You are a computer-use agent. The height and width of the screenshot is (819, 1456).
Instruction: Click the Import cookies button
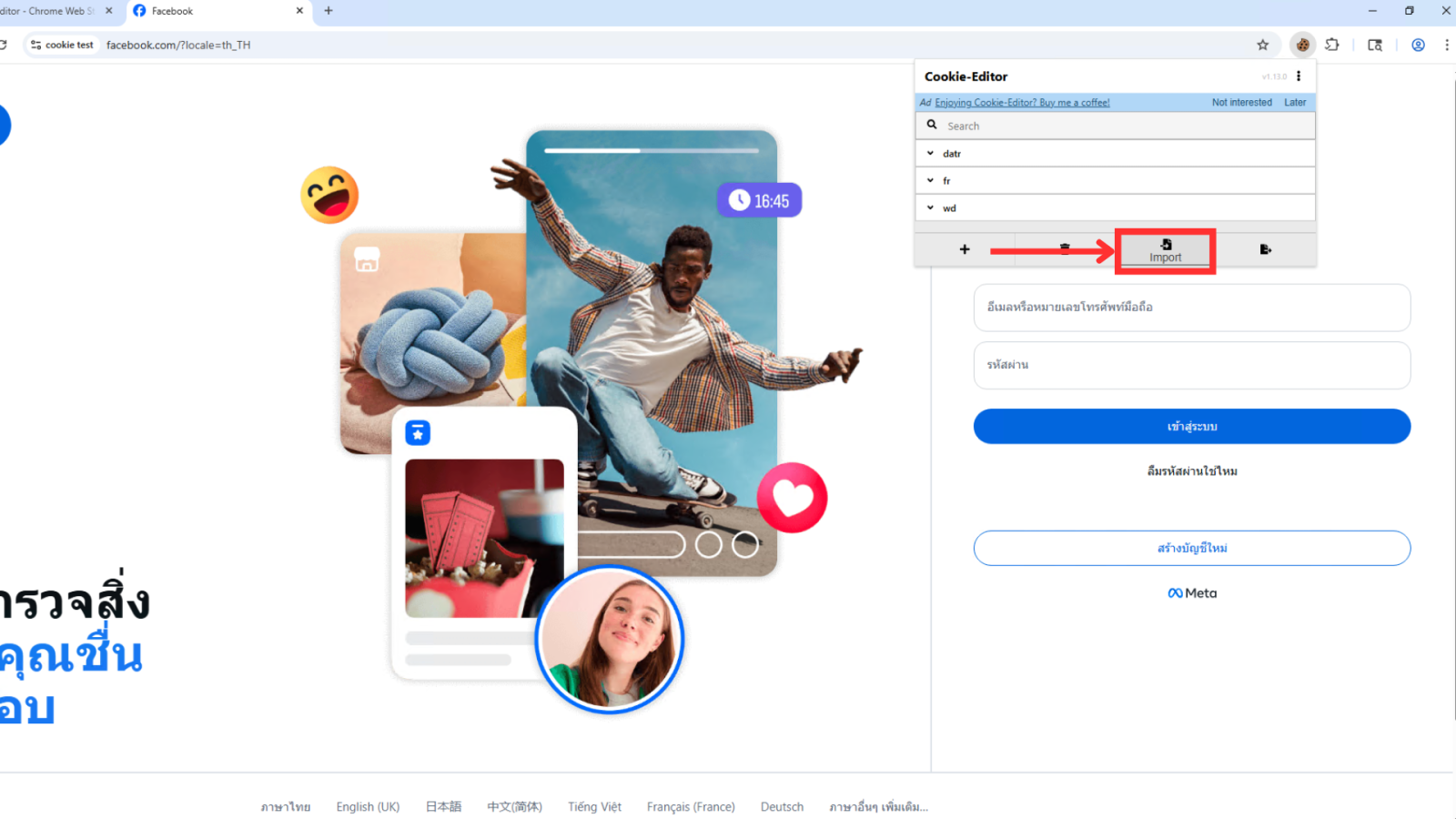pyautogui.click(x=1165, y=249)
